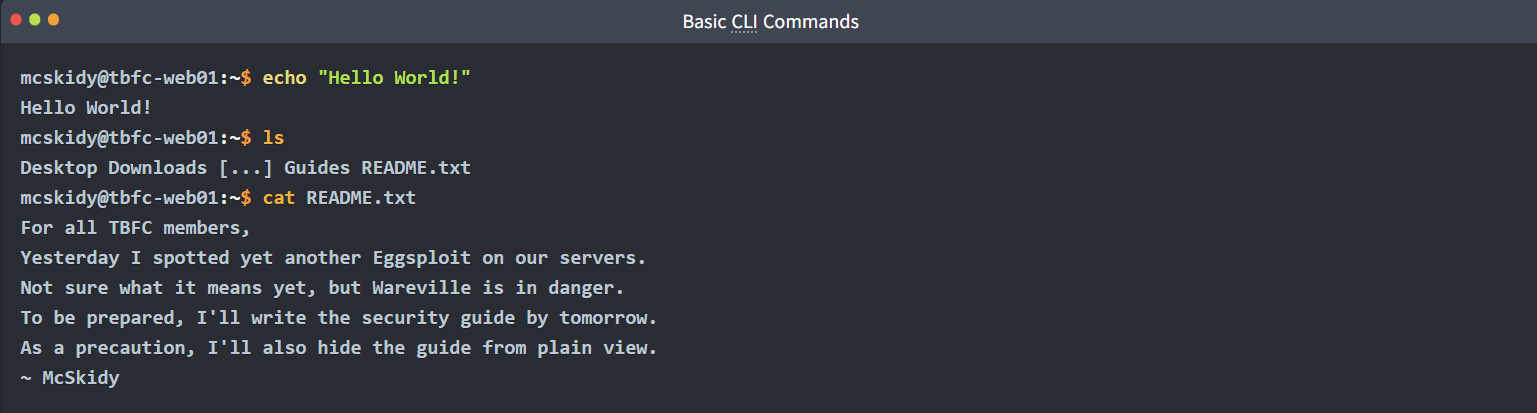
Task: Click the "Hello World!" output line
Action: (86, 107)
